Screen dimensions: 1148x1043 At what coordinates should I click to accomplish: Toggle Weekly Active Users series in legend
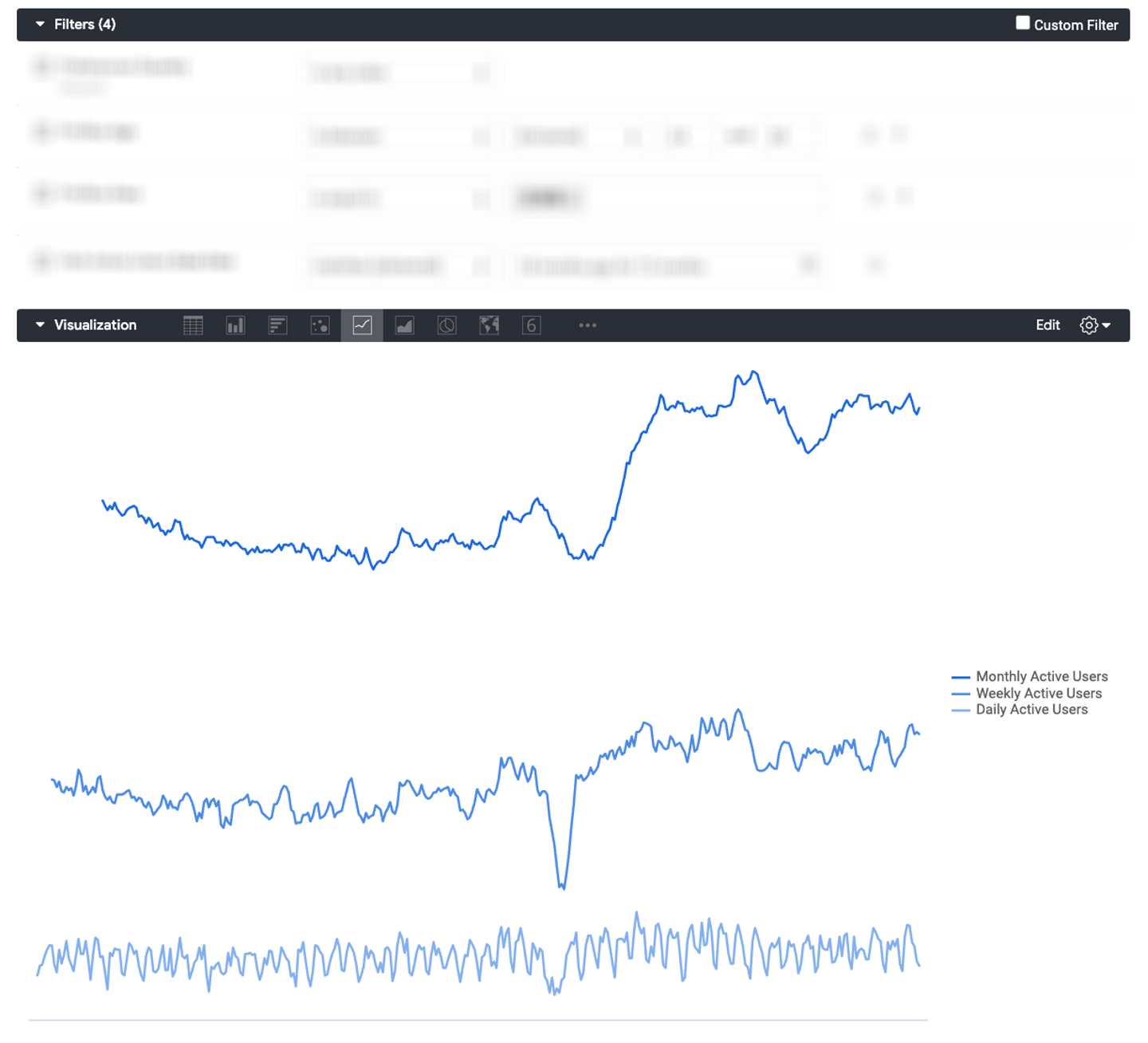point(1038,694)
